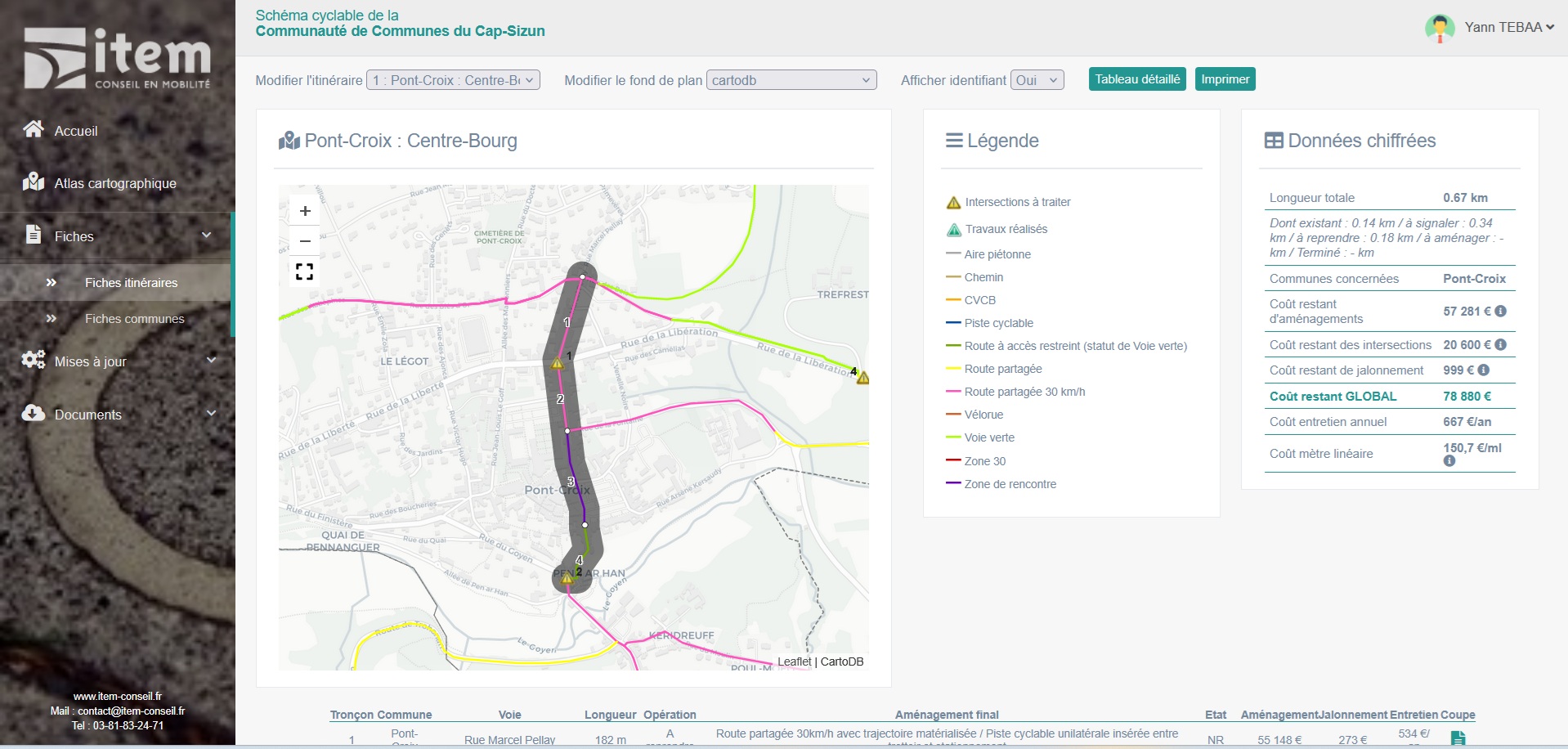The width and height of the screenshot is (1568, 749).
Task: Click the Tableau détaillé button
Action: 1137,79
